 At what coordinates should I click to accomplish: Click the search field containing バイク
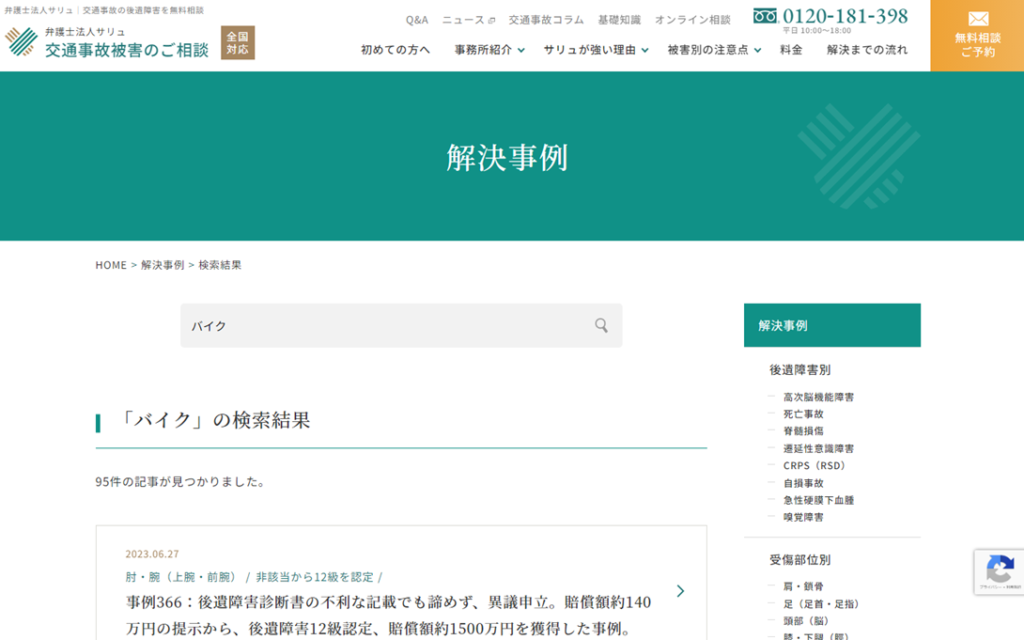(x=385, y=326)
